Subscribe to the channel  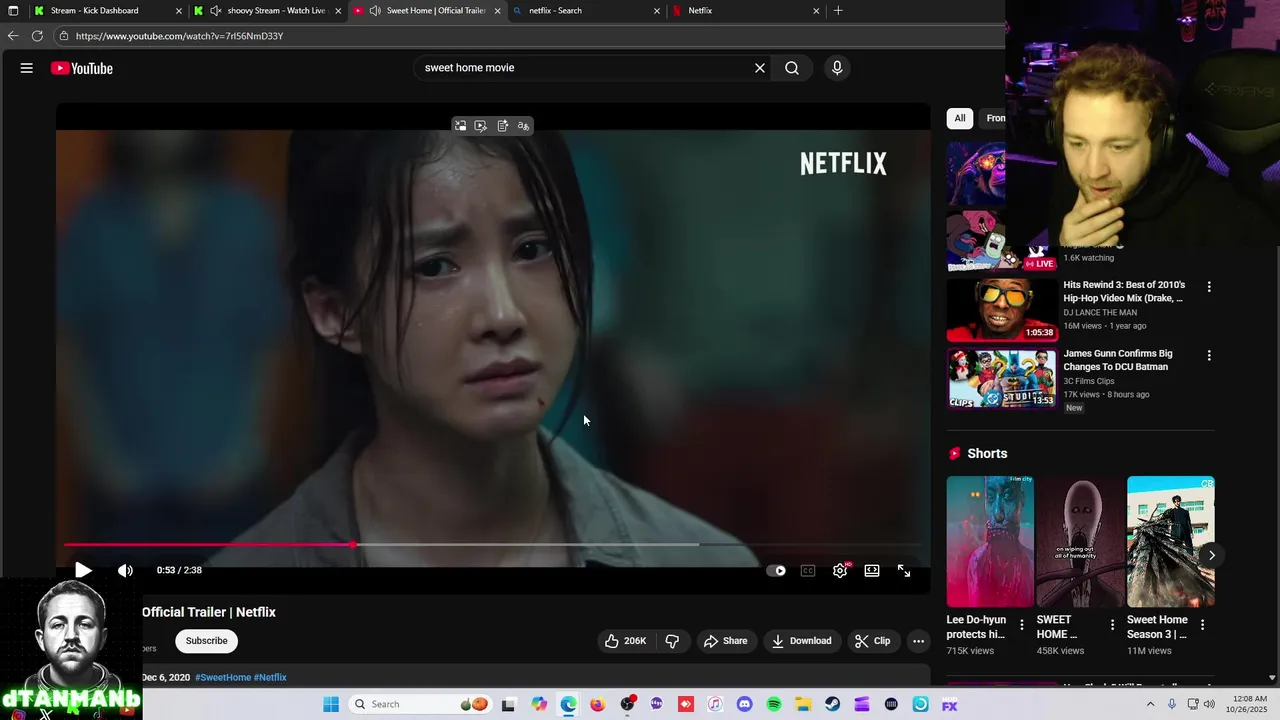click(x=207, y=641)
